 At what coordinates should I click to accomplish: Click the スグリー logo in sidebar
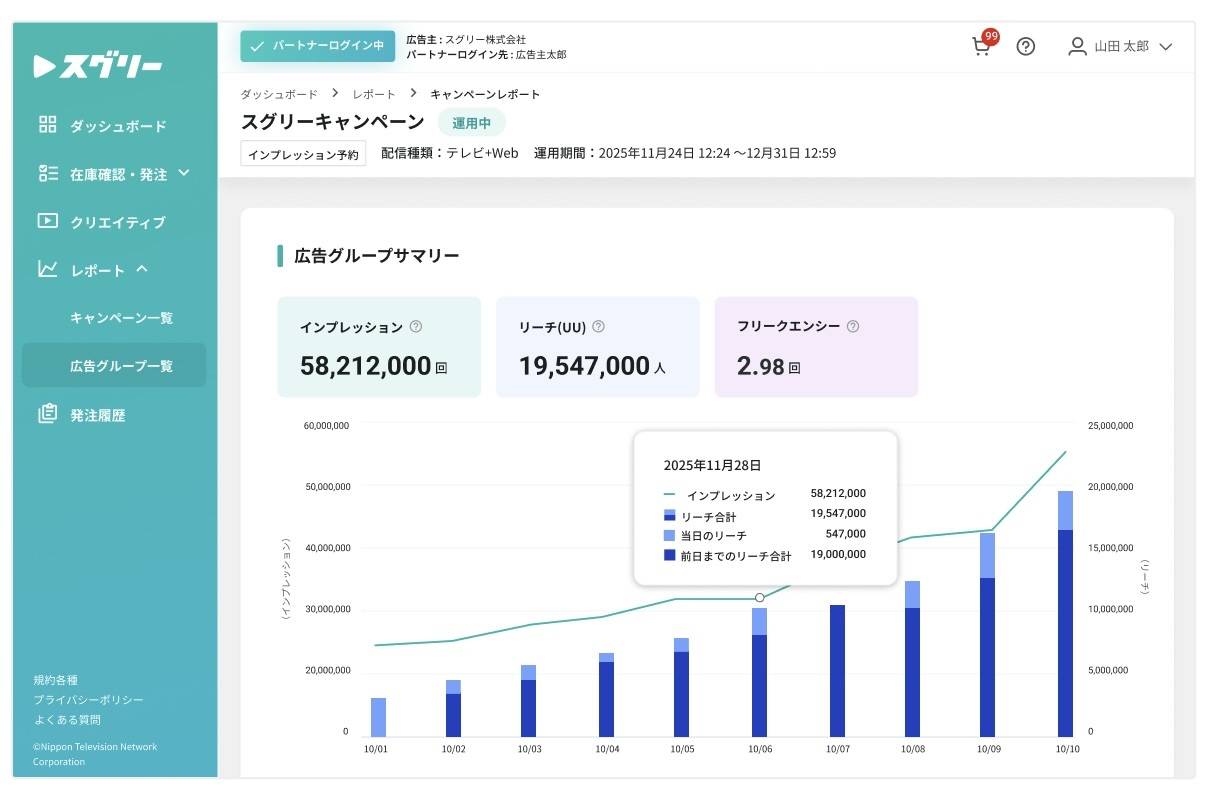(x=97, y=66)
